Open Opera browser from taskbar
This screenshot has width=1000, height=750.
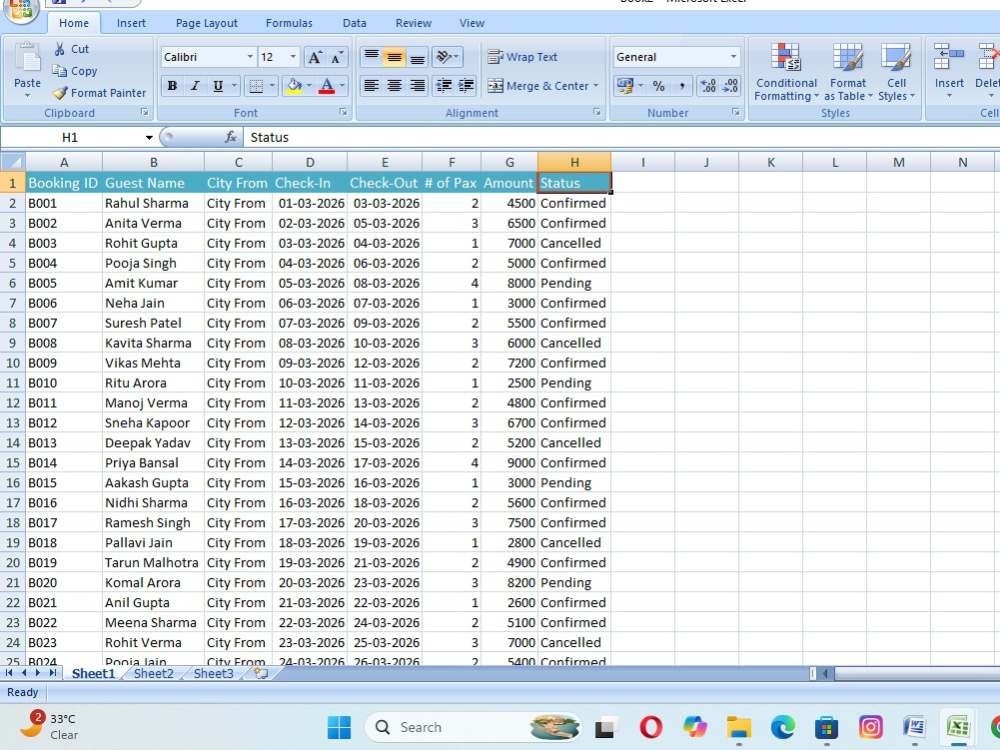[651, 727]
